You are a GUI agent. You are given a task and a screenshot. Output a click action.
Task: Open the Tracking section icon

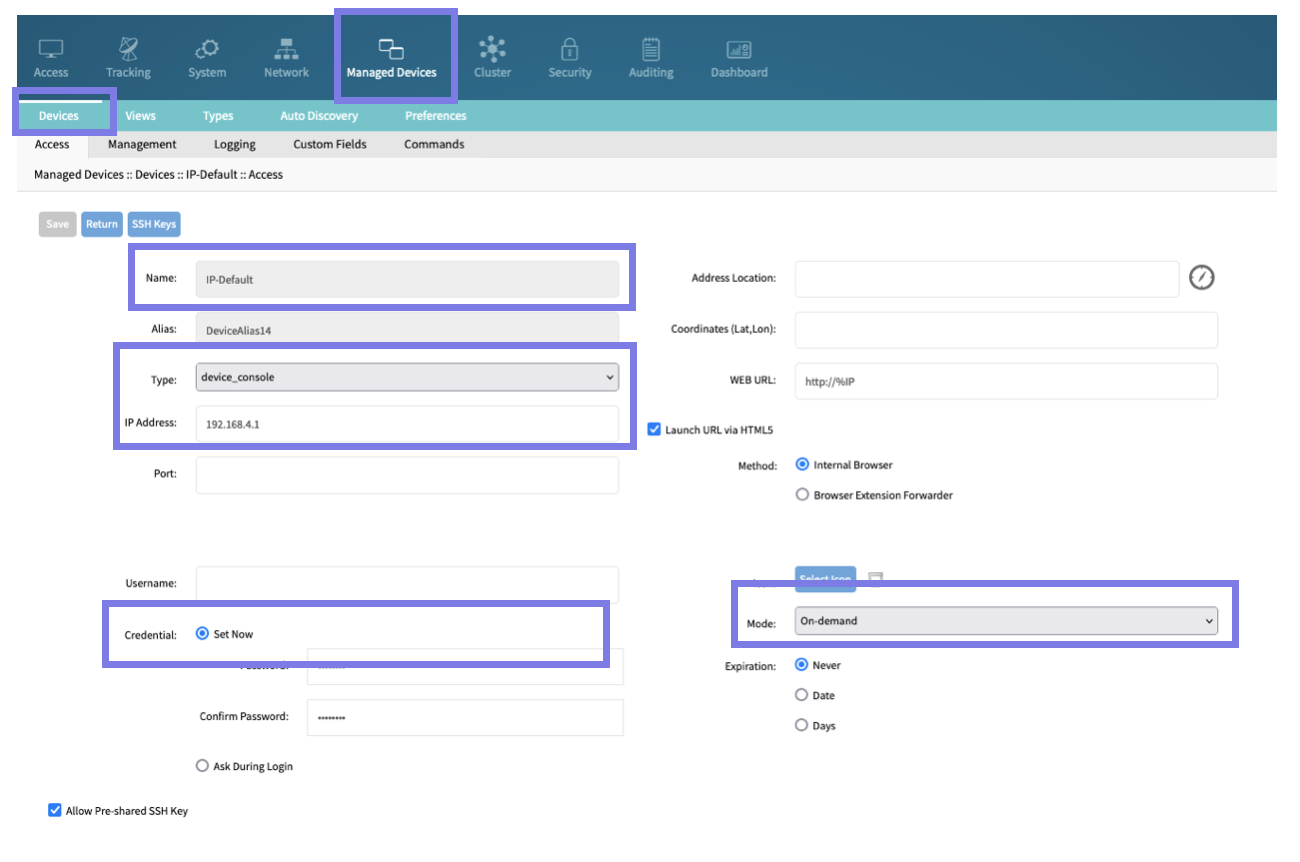[x=128, y=59]
